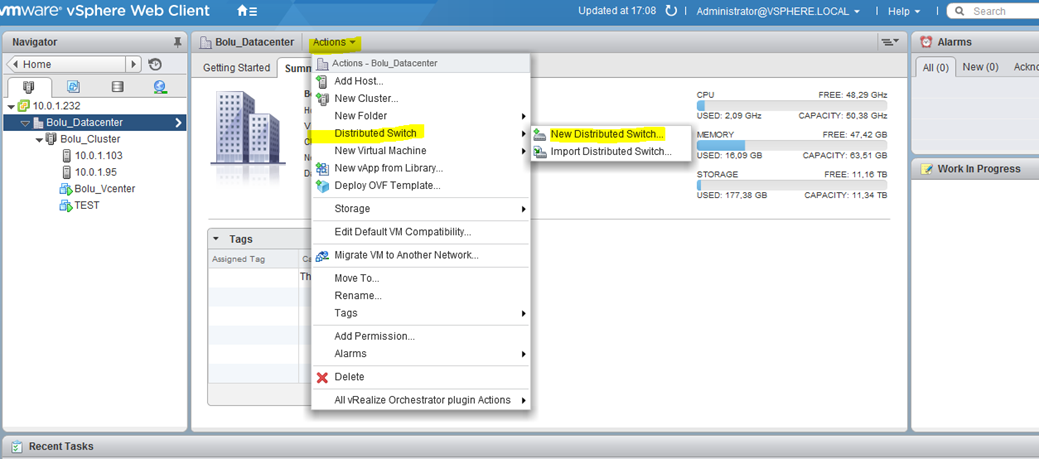Click the host icon for 10.0.1.103
The width and height of the screenshot is (1039, 459).
point(66,156)
